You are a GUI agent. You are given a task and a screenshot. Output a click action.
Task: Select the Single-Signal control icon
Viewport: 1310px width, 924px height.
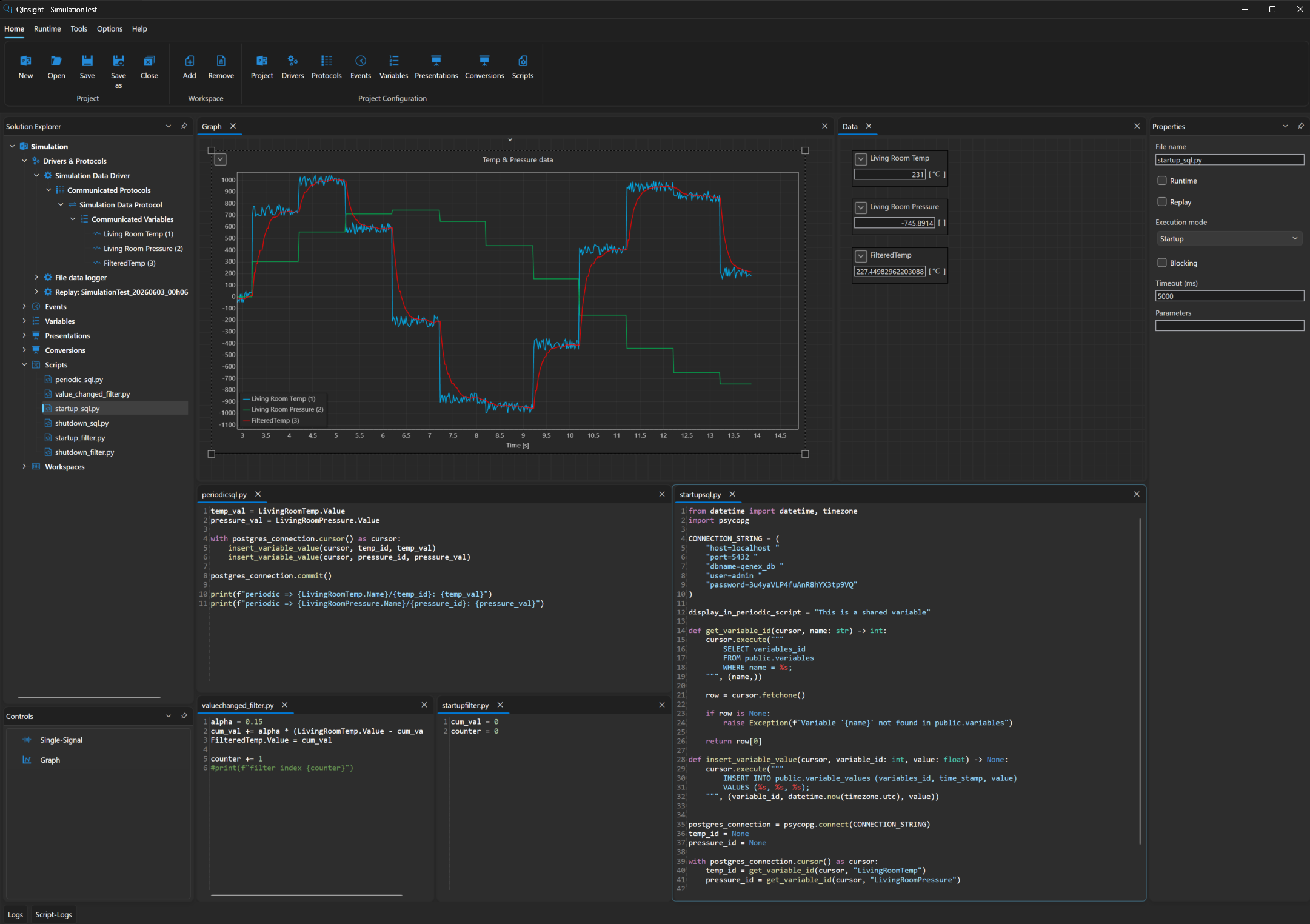[x=27, y=740]
